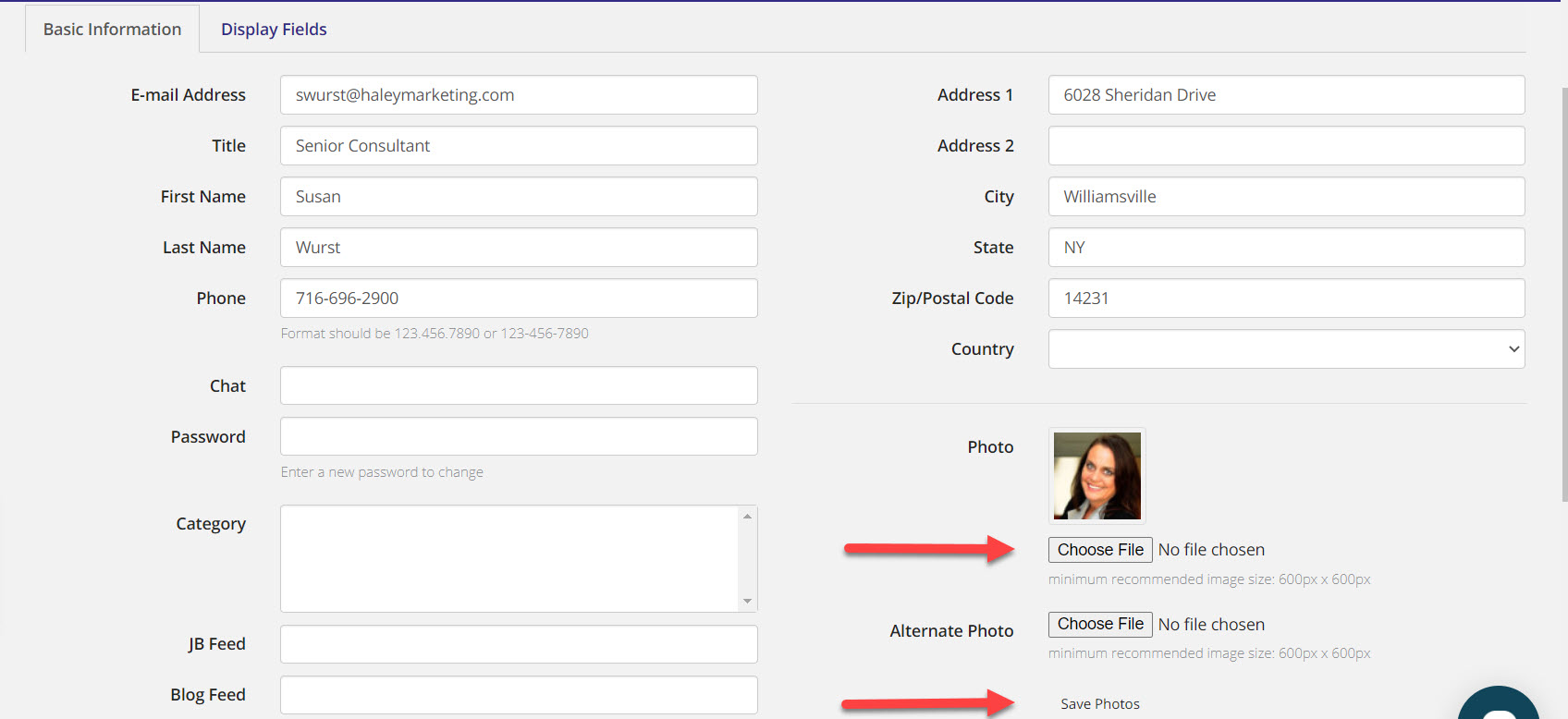Click the empty Address 2 field
The height and width of the screenshot is (719, 1568).
pos(1285,146)
